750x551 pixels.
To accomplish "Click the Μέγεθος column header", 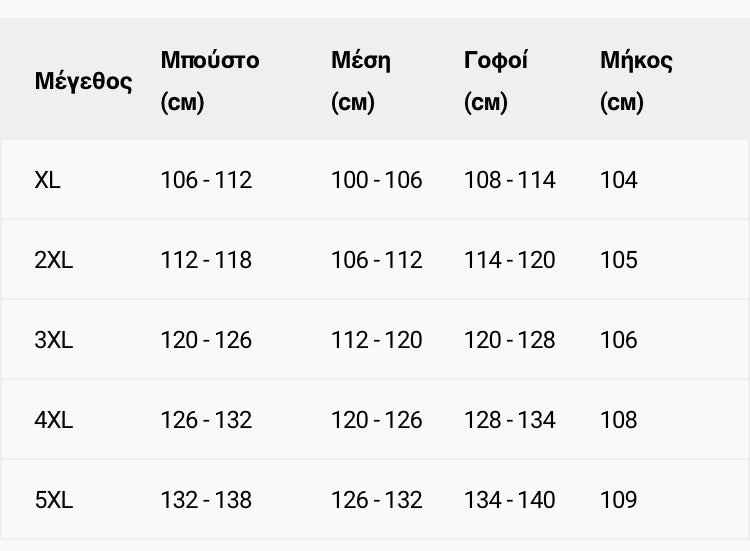I will [x=83, y=81].
